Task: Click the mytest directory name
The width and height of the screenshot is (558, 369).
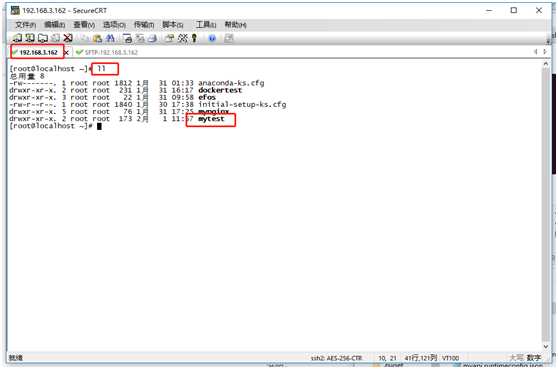Action: pos(211,119)
